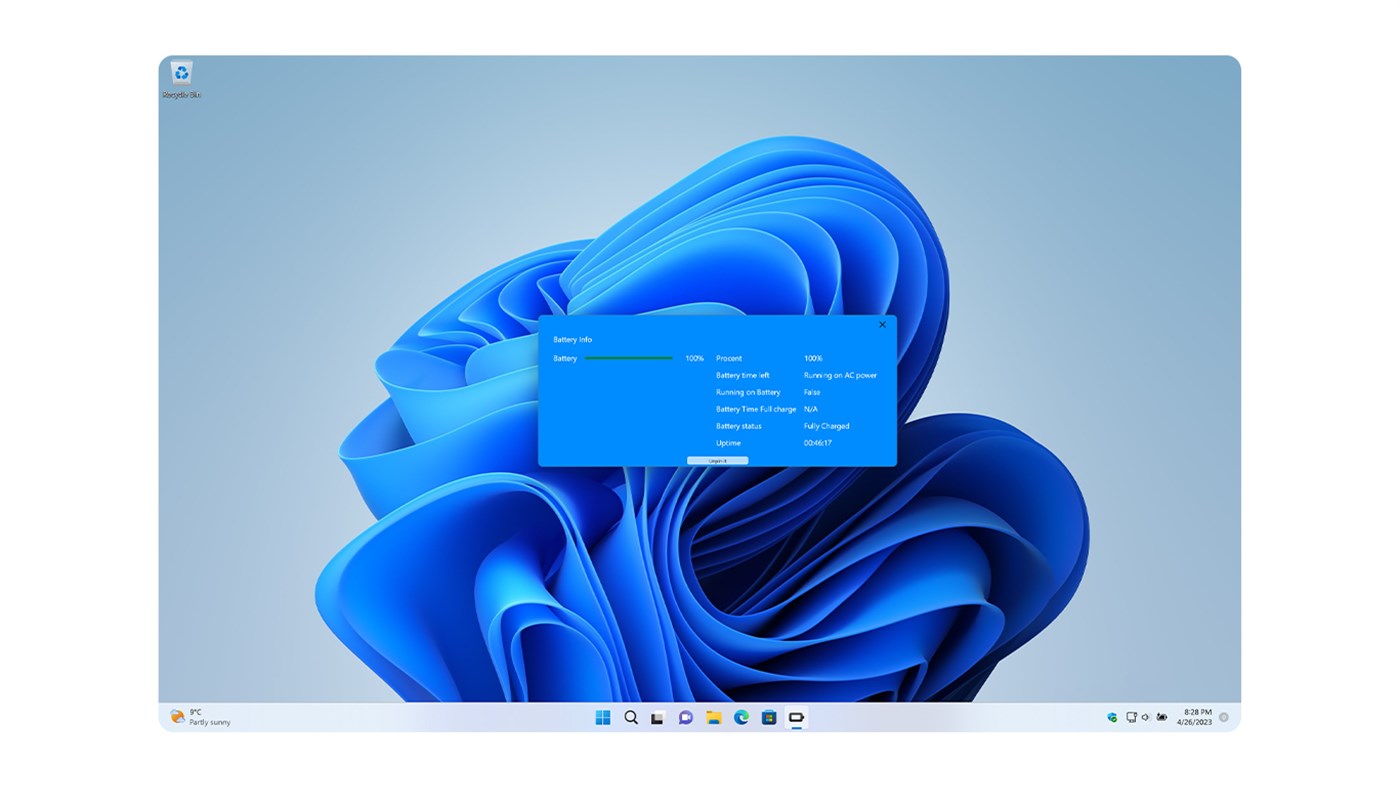Click the "Uptime" label
This screenshot has height=787, width=1399.
tap(729, 443)
